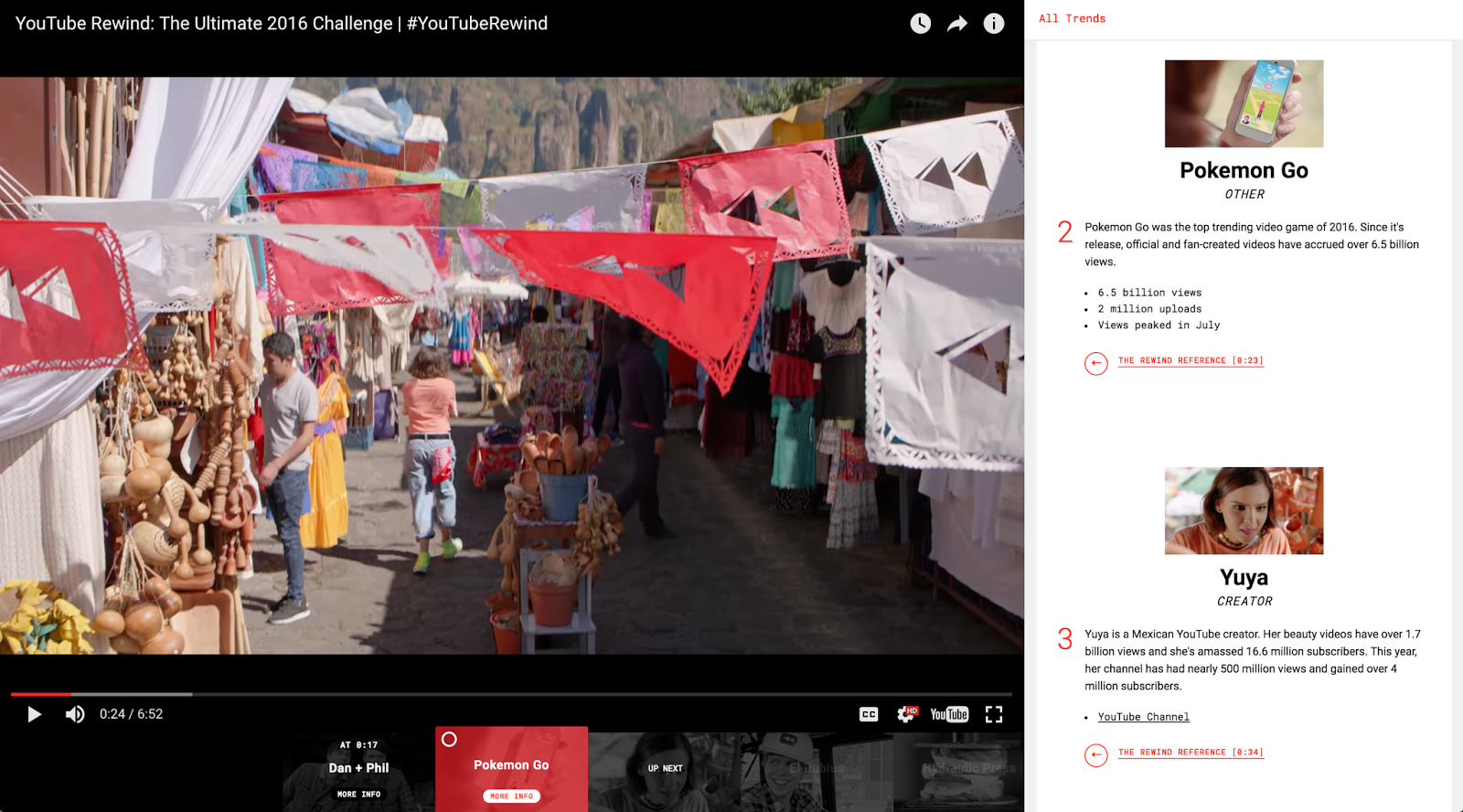The width and height of the screenshot is (1463, 812).
Task: Click More Info on the Dan + Phil card
Action: click(x=358, y=794)
